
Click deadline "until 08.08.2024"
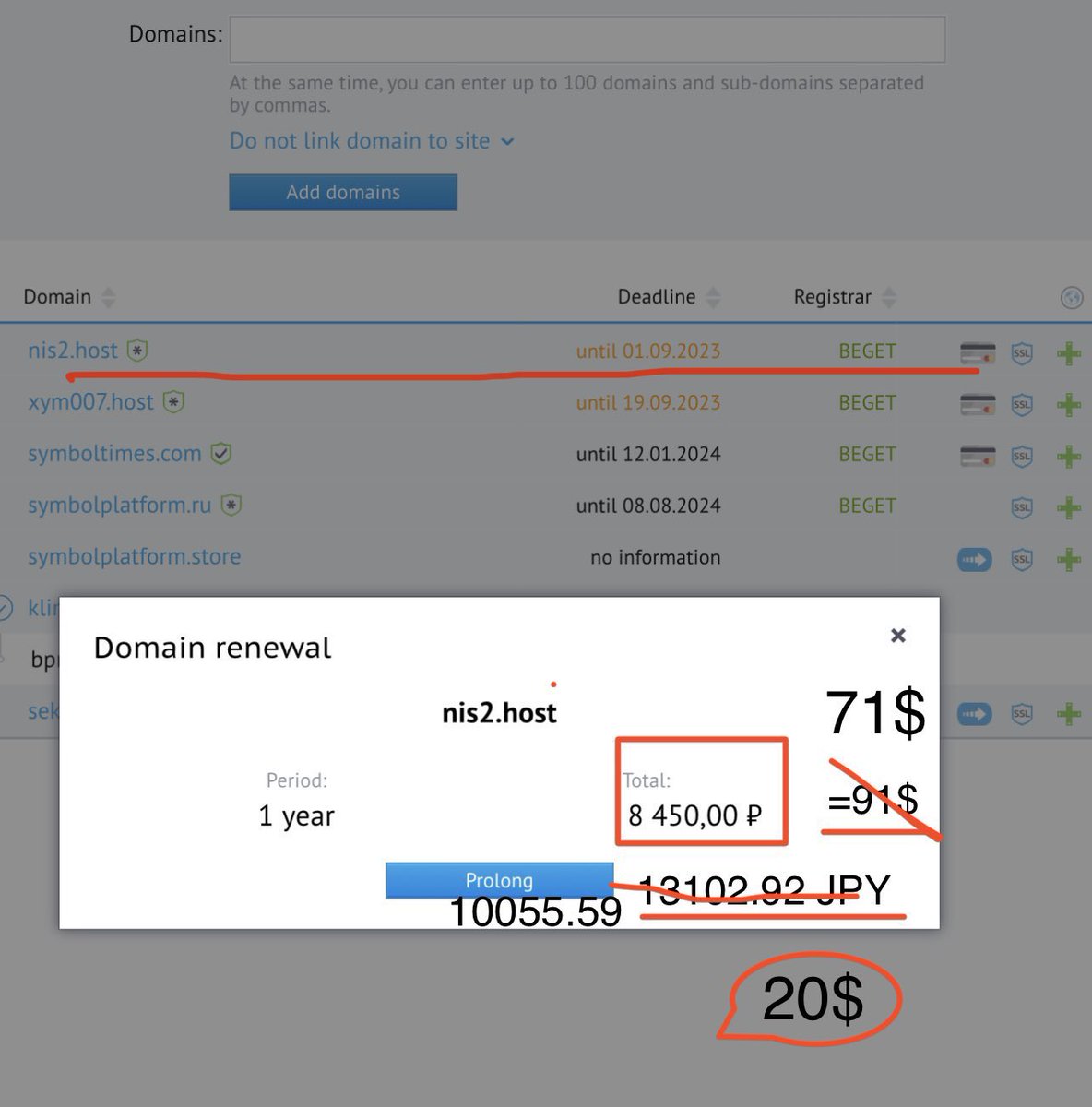[648, 506]
